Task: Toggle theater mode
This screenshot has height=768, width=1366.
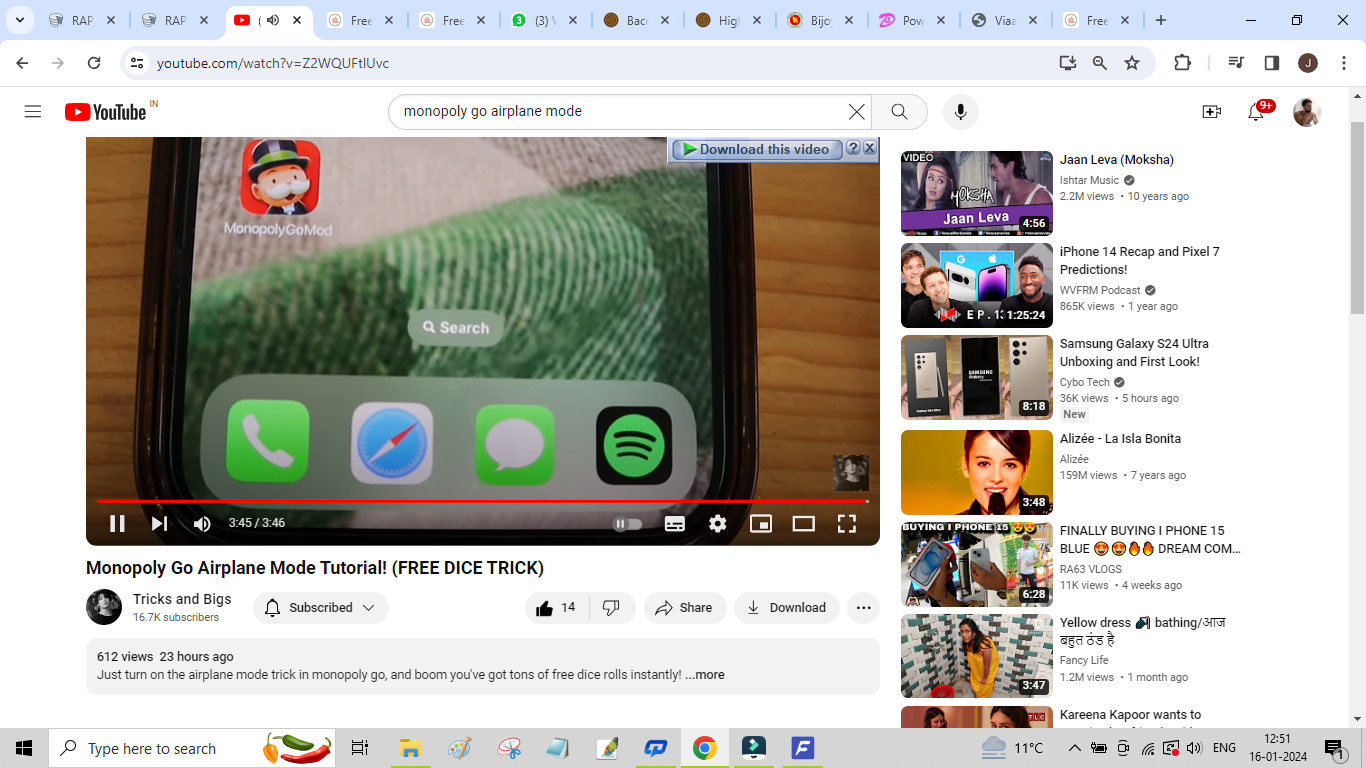Action: pos(804,523)
